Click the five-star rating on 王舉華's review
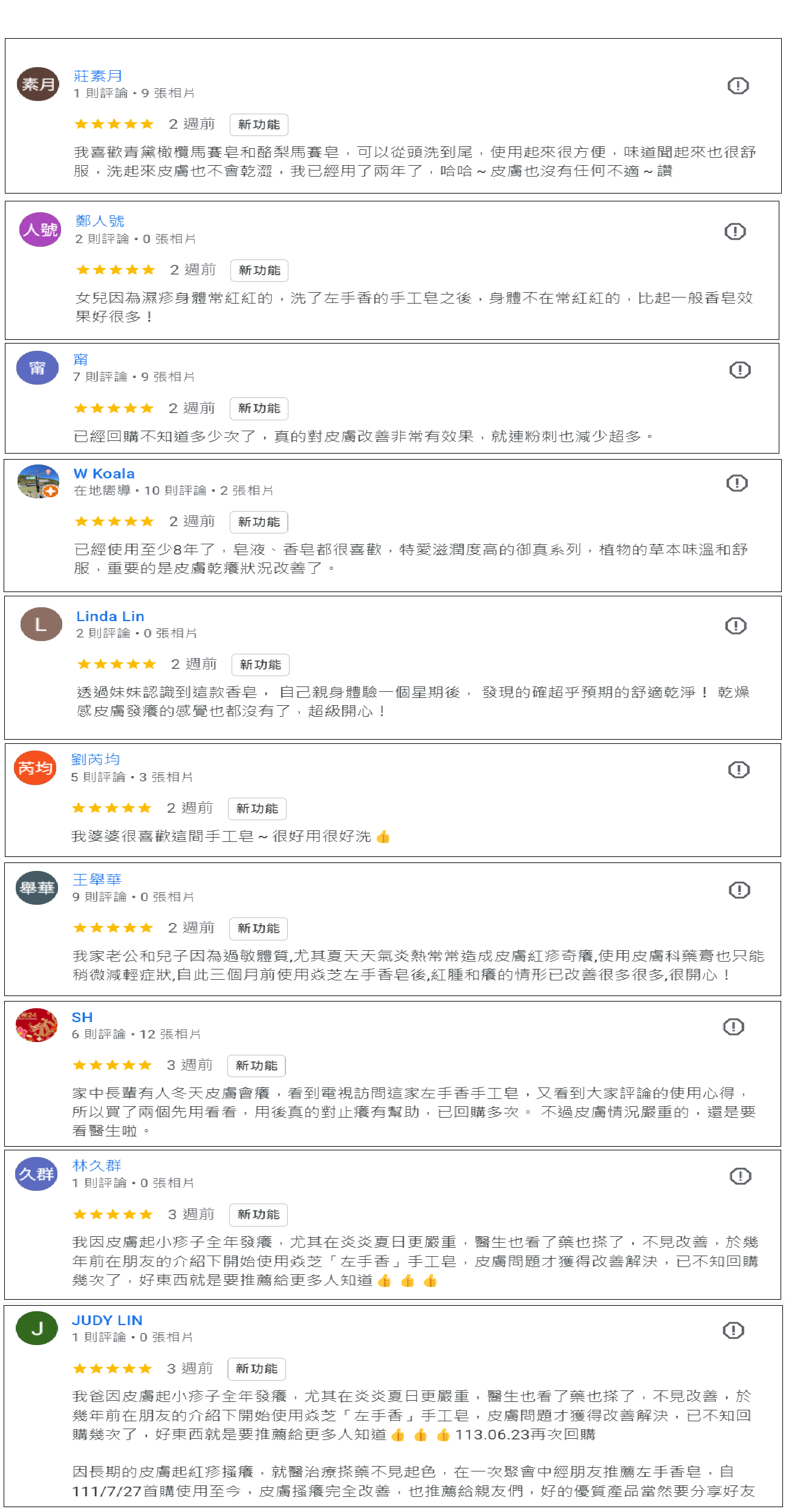The height and width of the screenshot is (1512, 786). pos(113,928)
